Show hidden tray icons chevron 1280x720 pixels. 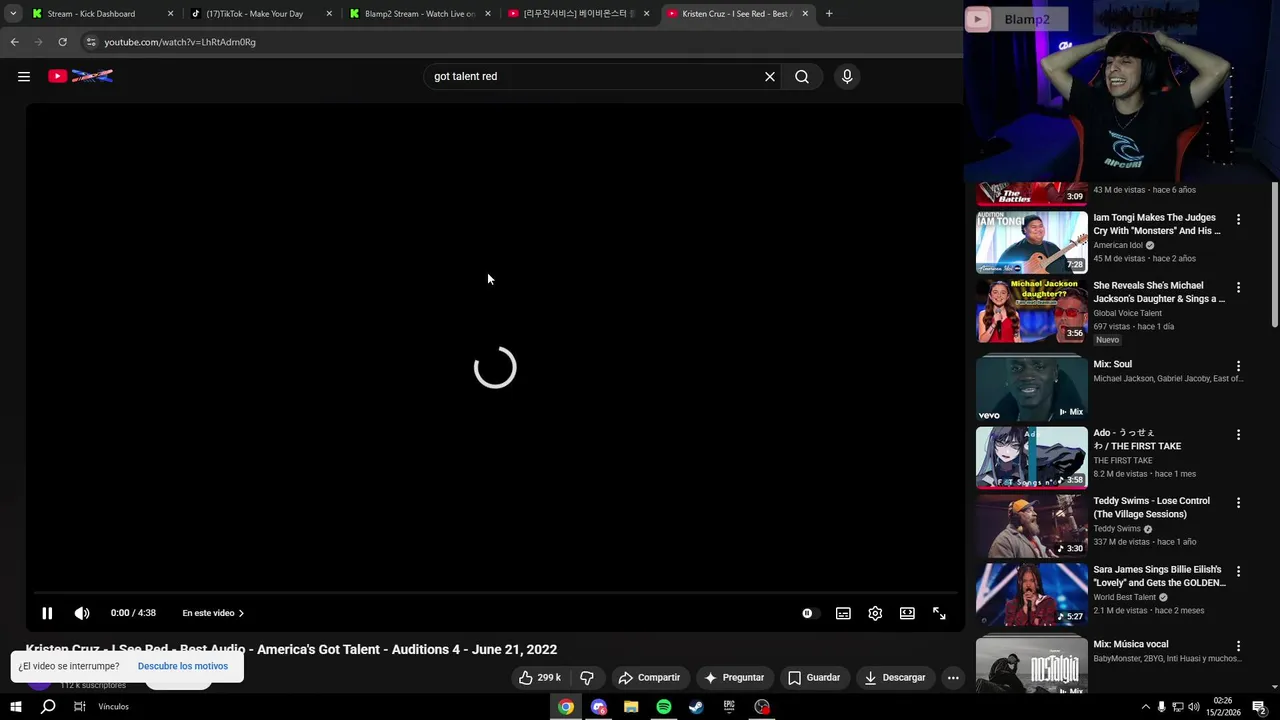point(1145,707)
